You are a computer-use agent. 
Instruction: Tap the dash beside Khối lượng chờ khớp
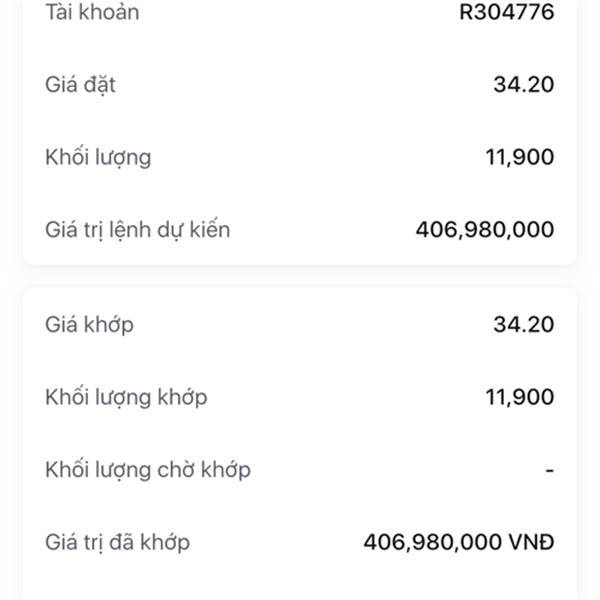[x=550, y=470]
